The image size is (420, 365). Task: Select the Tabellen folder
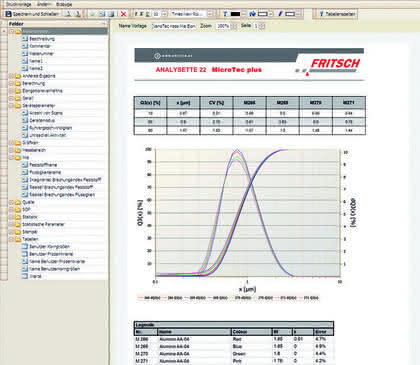(x=30, y=239)
